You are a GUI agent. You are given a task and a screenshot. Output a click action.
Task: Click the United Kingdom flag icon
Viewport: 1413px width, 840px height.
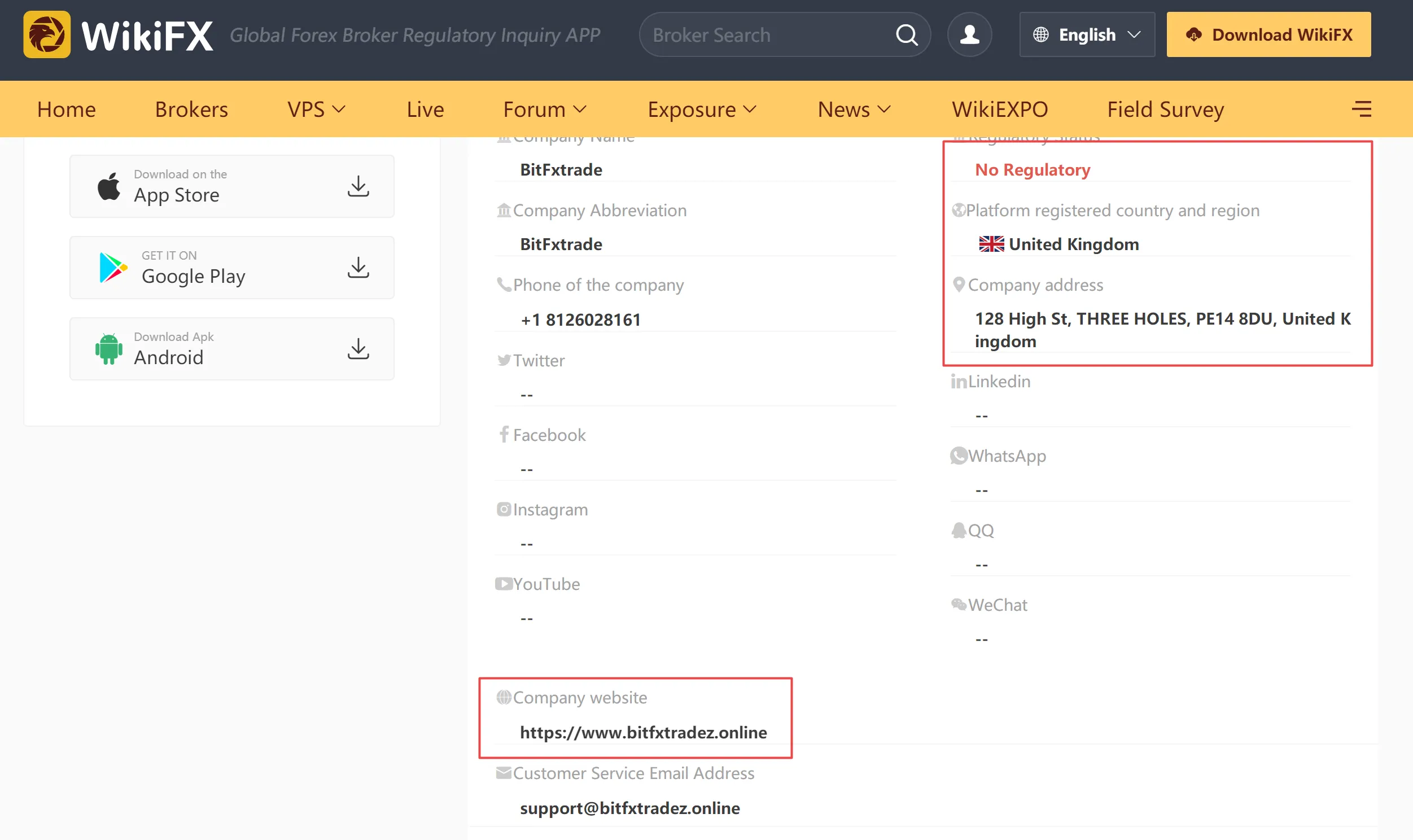coord(991,244)
